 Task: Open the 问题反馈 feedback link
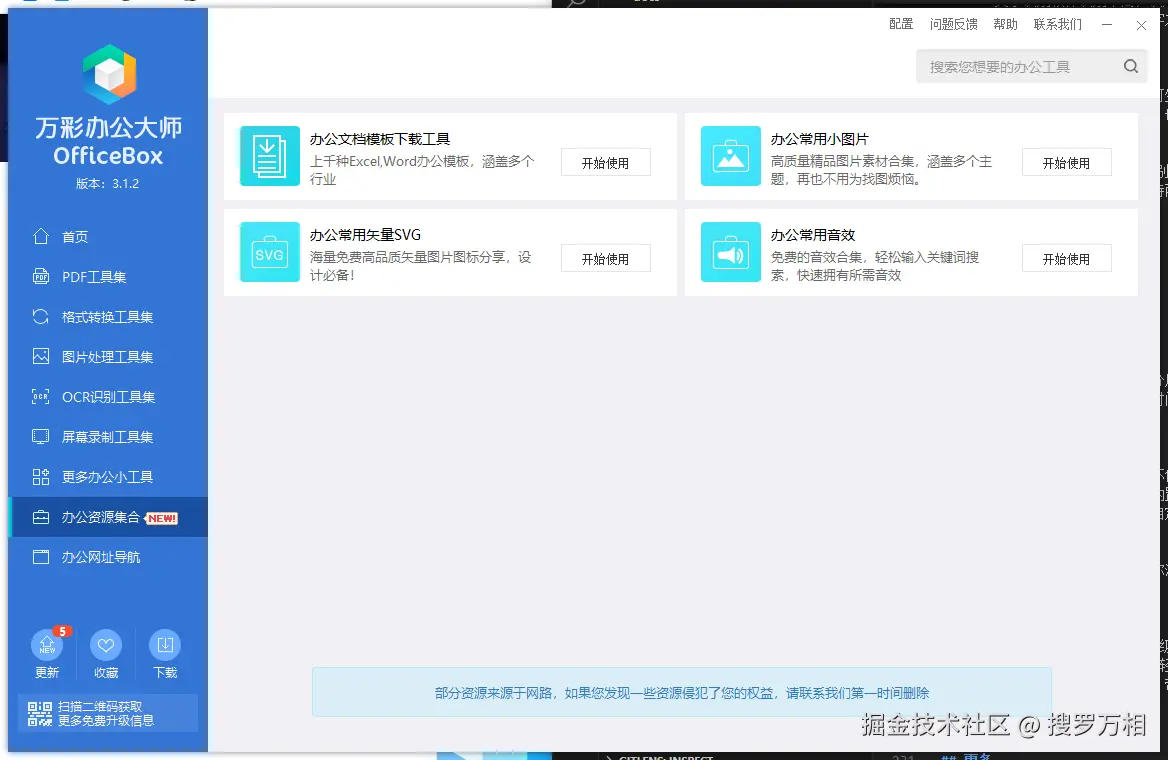click(953, 24)
